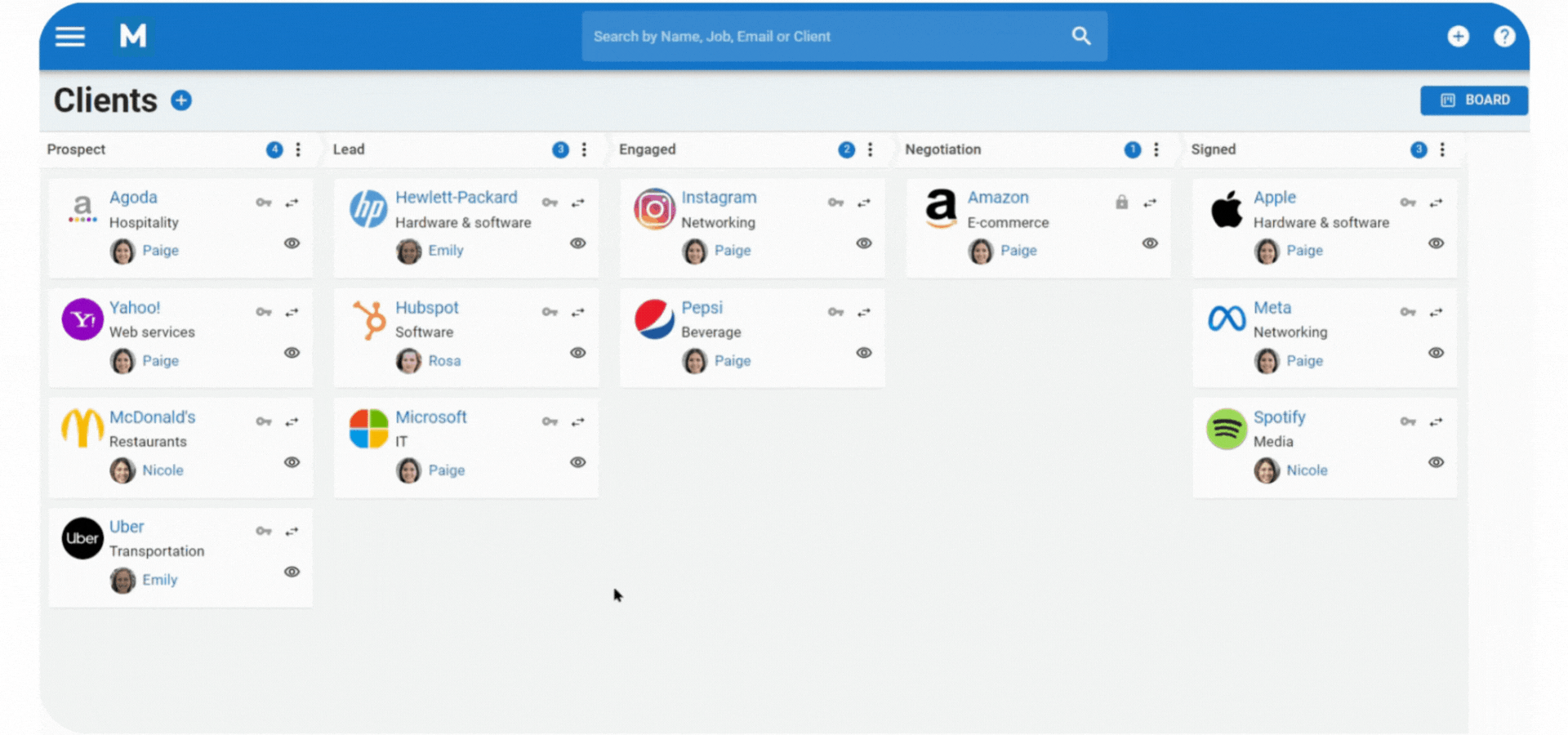The height and width of the screenshot is (735, 1568).
Task: Click the key icon on Spotify card
Action: (x=1408, y=422)
